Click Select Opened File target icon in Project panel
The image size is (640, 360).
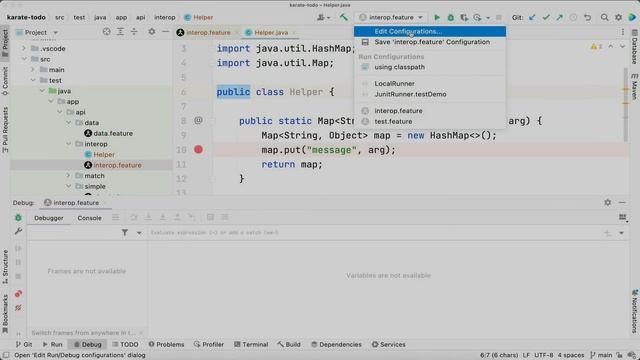[107, 32]
